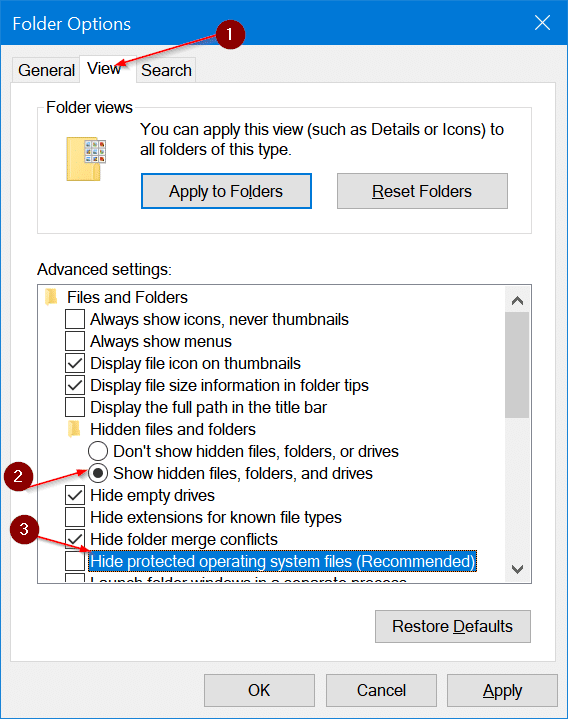Screen dimensions: 568x719
Task: Click the Advanced settings label text
Action: coord(104,269)
